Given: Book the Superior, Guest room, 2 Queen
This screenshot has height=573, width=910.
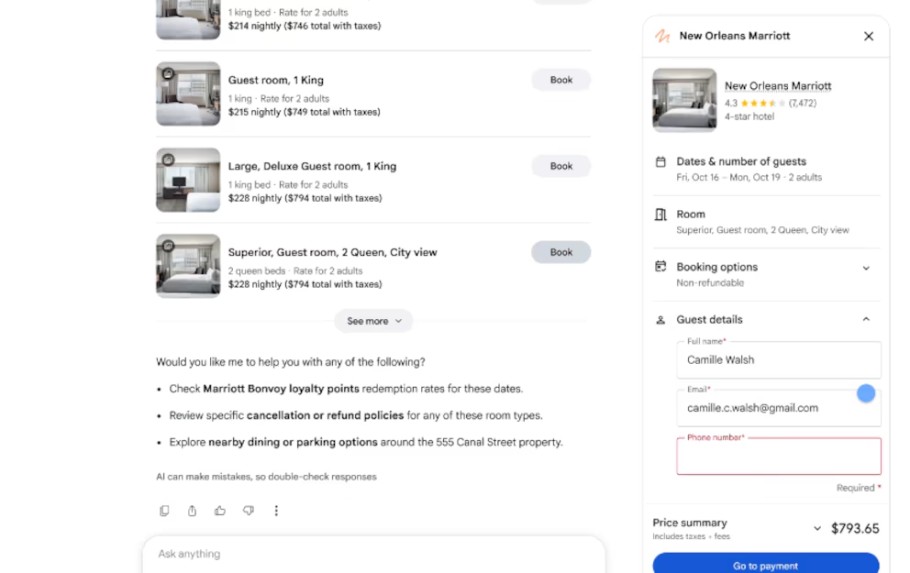Looking at the screenshot, I should click(561, 252).
